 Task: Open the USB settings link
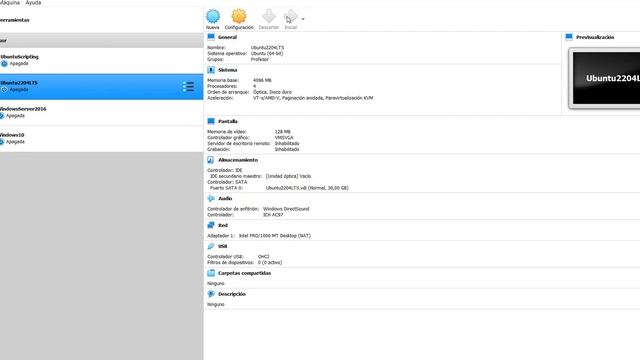pos(222,247)
